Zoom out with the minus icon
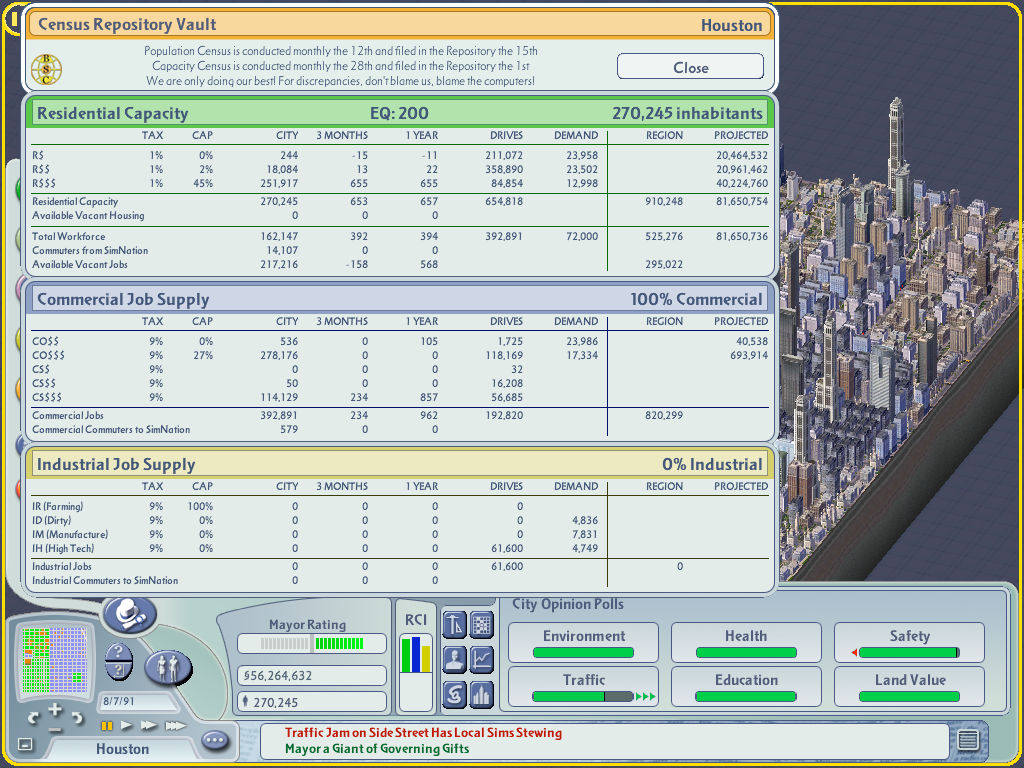The width and height of the screenshot is (1024, 768). point(55,729)
